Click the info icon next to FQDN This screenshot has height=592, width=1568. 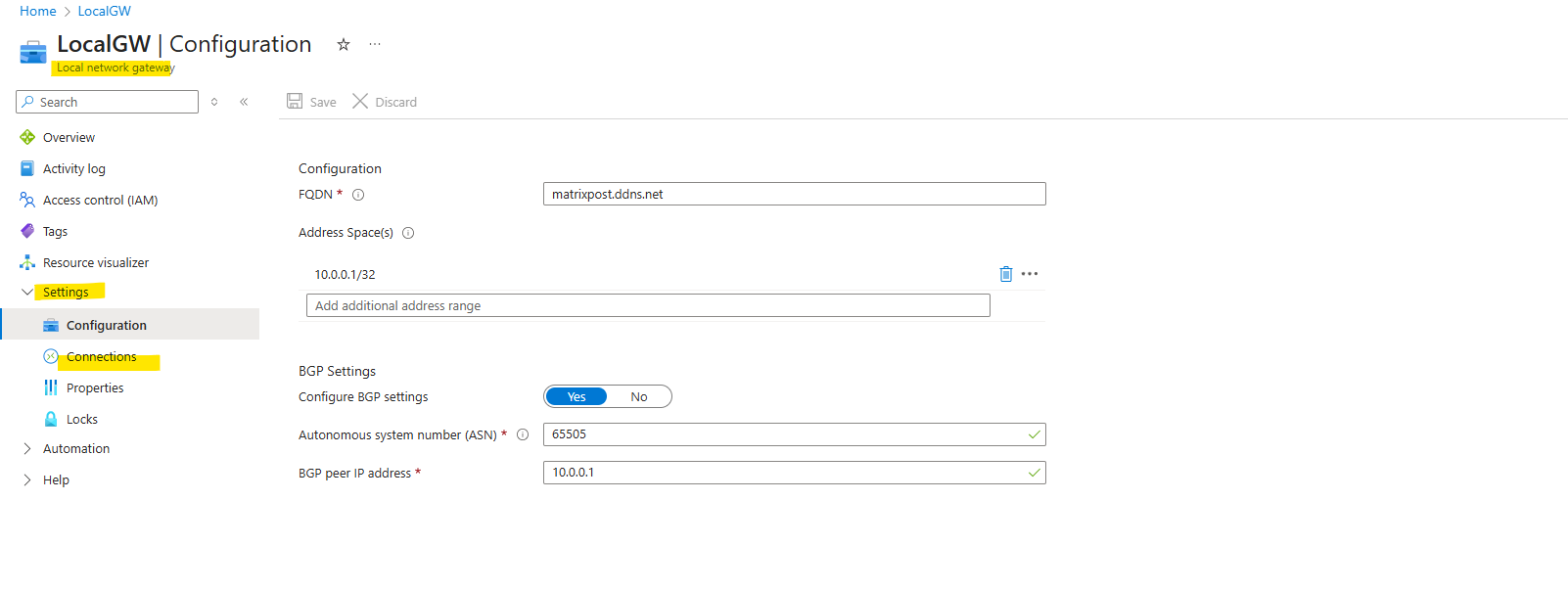pos(358,195)
